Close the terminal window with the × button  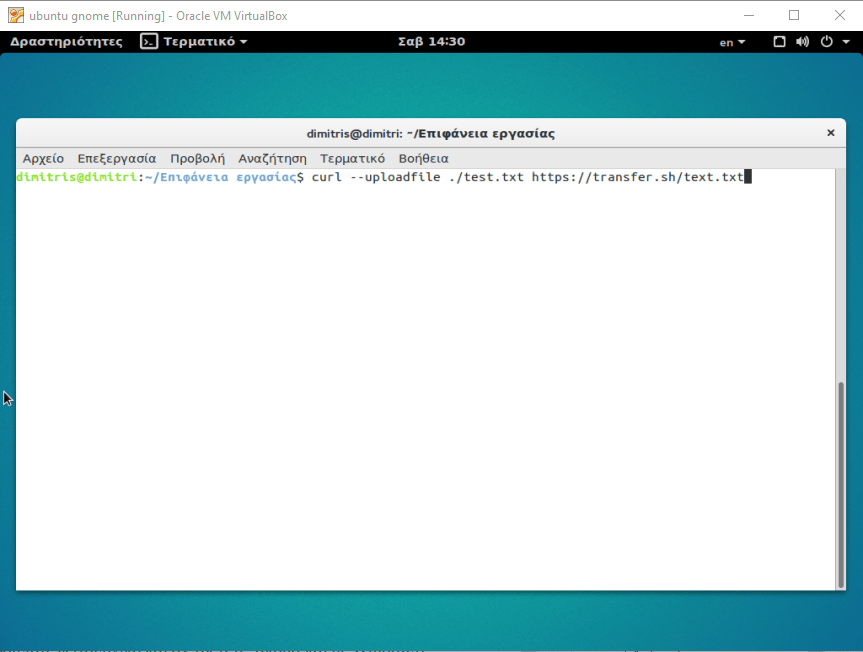(x=830, y=133)
